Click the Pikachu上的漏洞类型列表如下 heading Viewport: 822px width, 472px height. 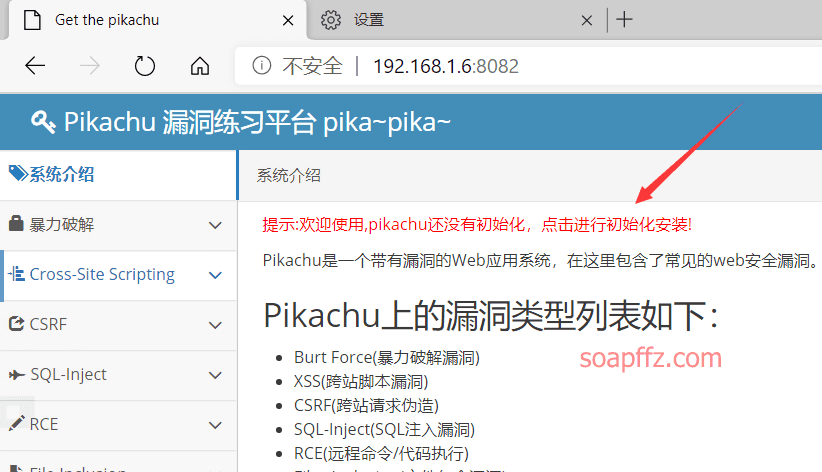pyautogui.click(x=491, y=316)
